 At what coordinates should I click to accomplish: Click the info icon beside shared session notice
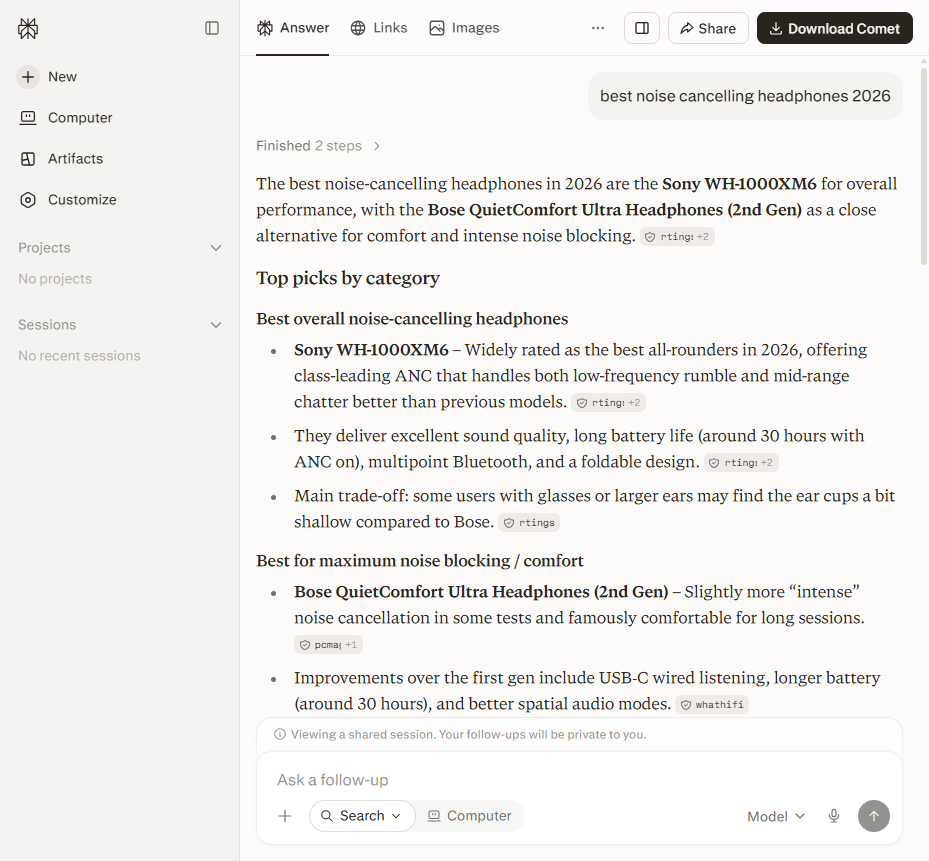click(x=280, y=734)
